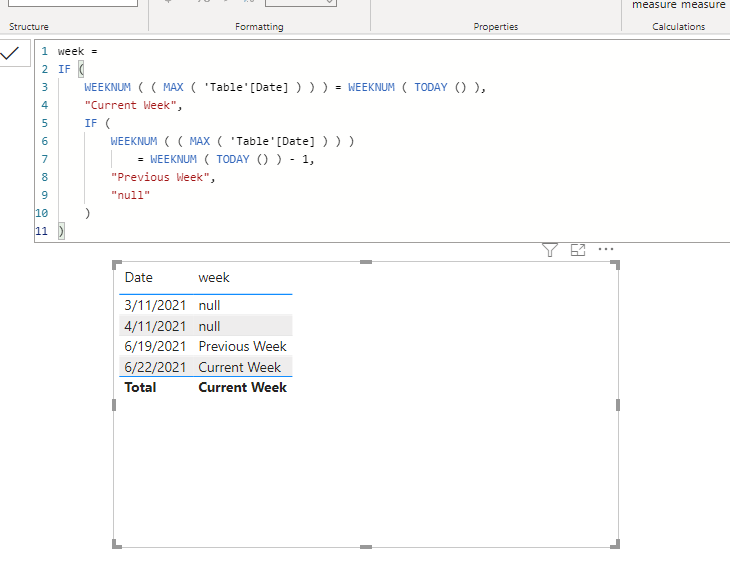Image resolution: width=730 pixels, height=563 pixels.
Task: Click the Formatting ribbon group label
Action: [x=259, y=27]
